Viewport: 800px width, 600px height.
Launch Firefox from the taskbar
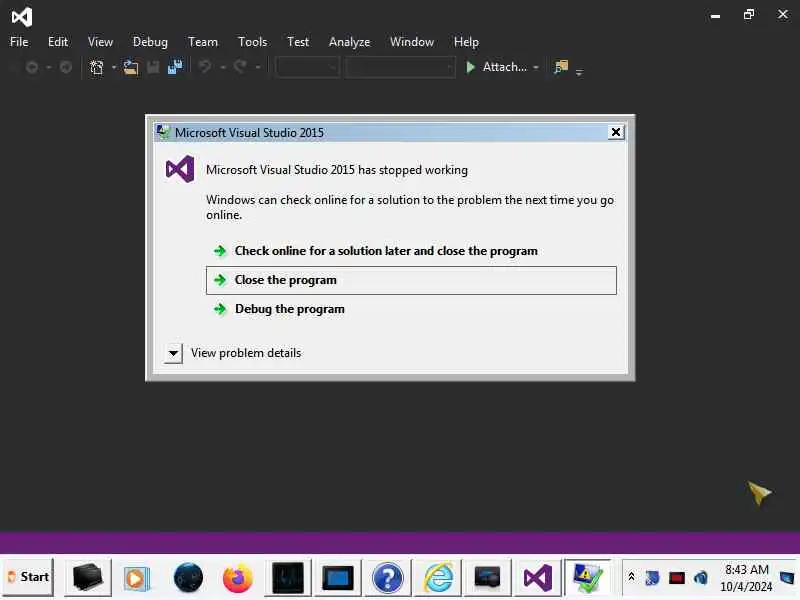[x=238, y=578]
